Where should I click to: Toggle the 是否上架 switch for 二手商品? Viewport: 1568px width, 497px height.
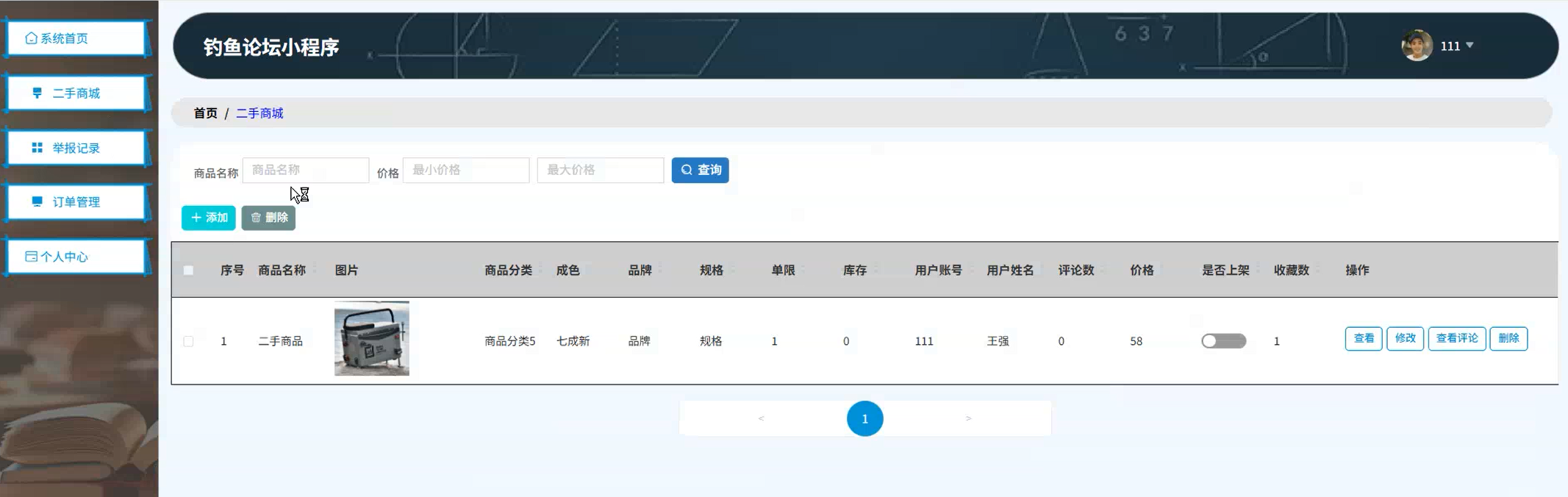coord(1224,341)
